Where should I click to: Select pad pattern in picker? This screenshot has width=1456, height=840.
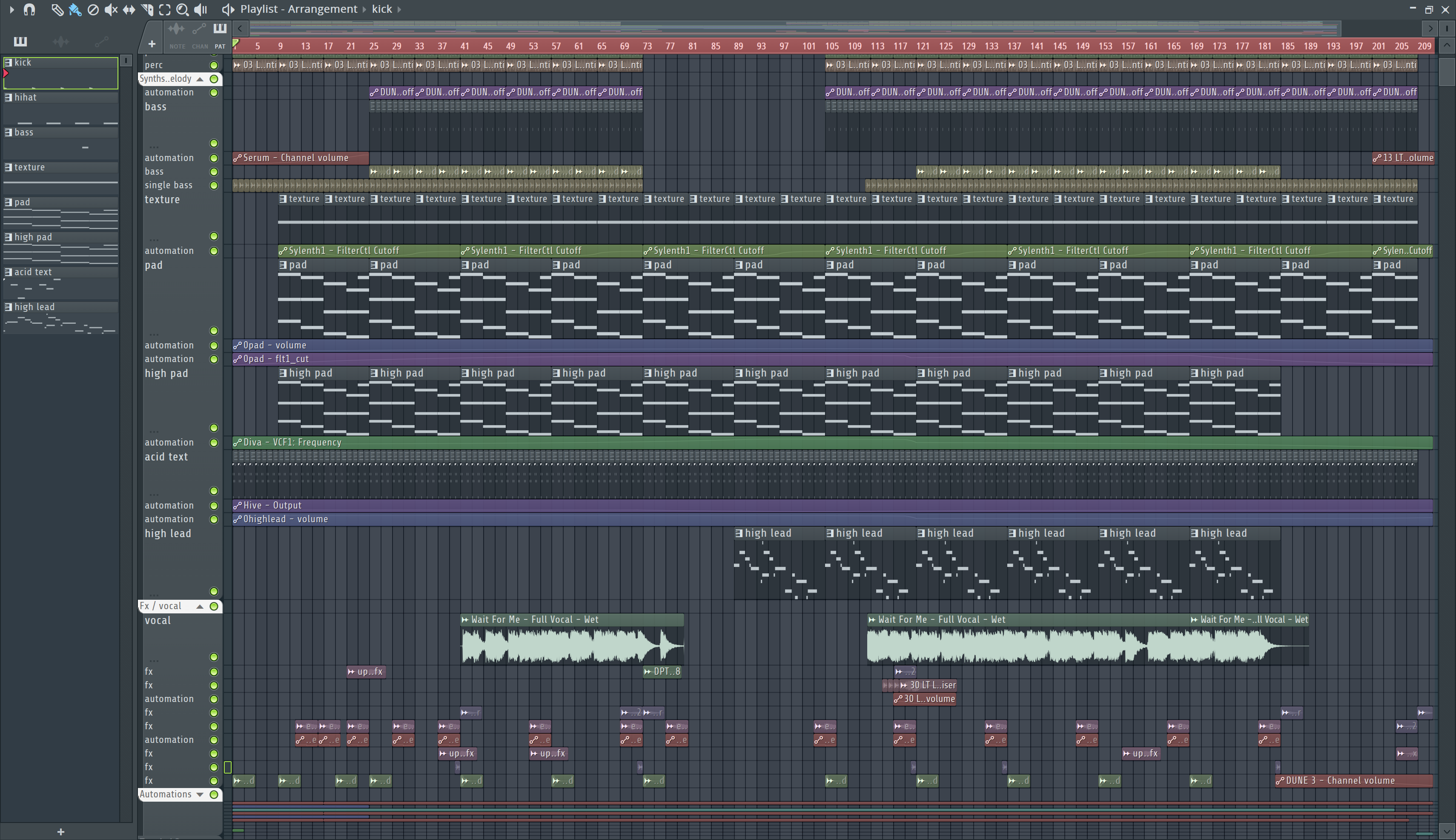(x=60, y=213)
